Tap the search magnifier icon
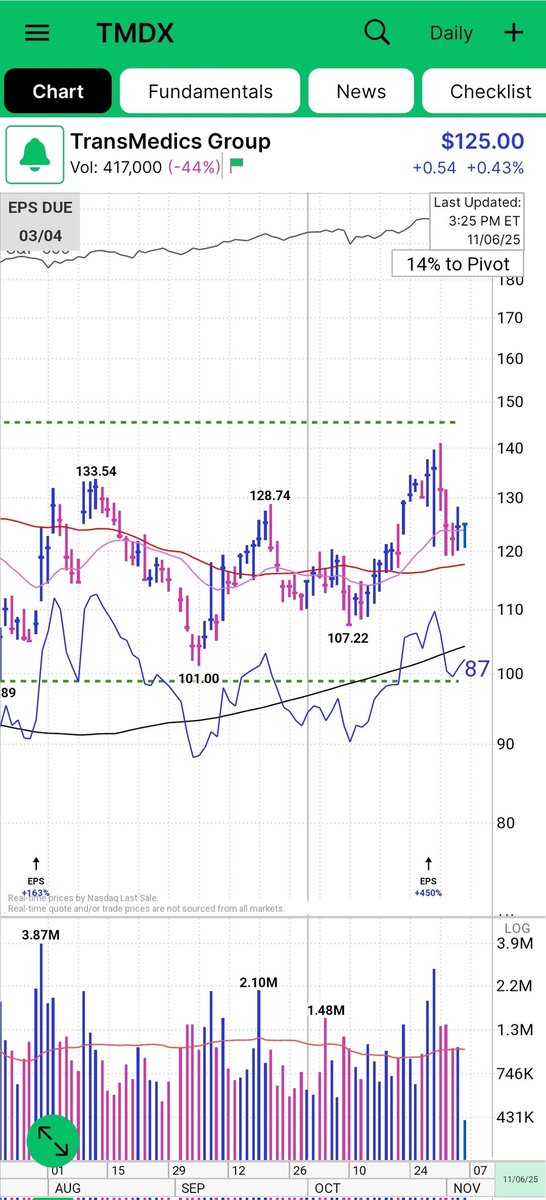 (x=377, y=32)
